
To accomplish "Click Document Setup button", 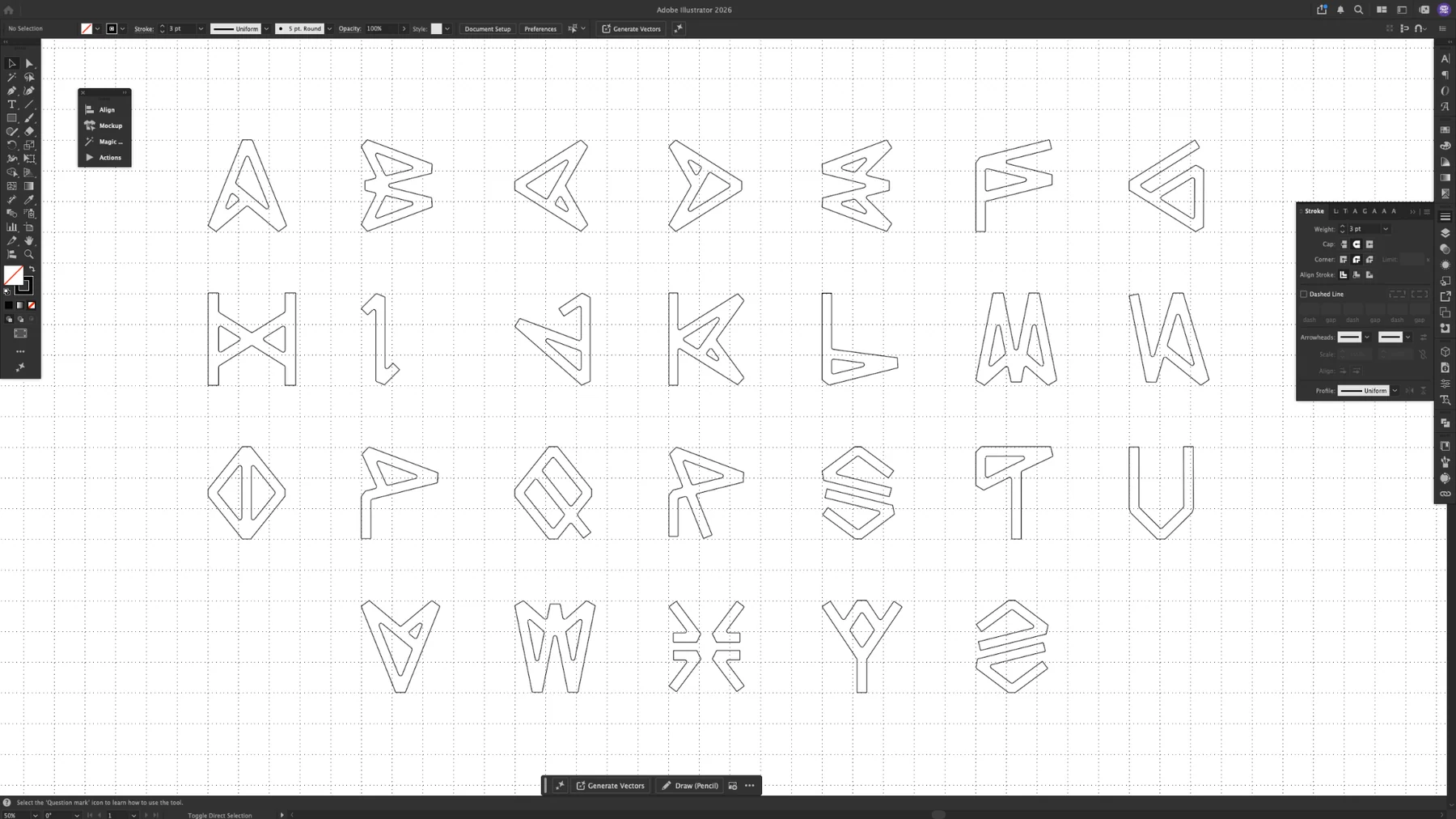I will tap(488, 29).
